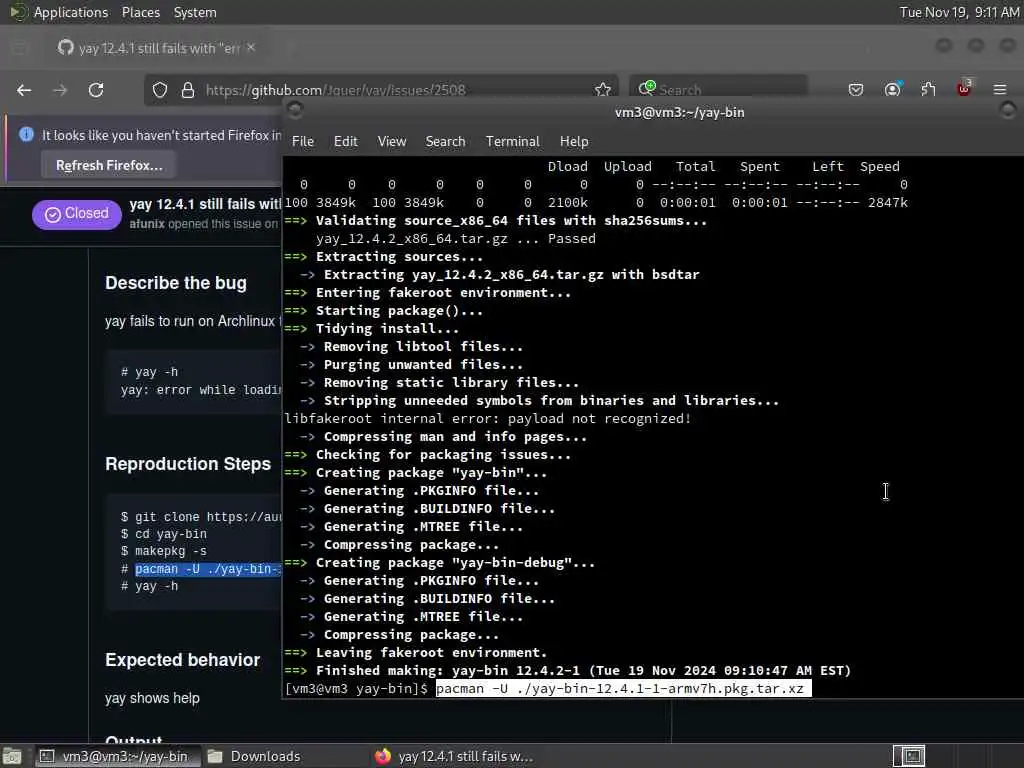Bookmark this page with star icon

point(603,89)
